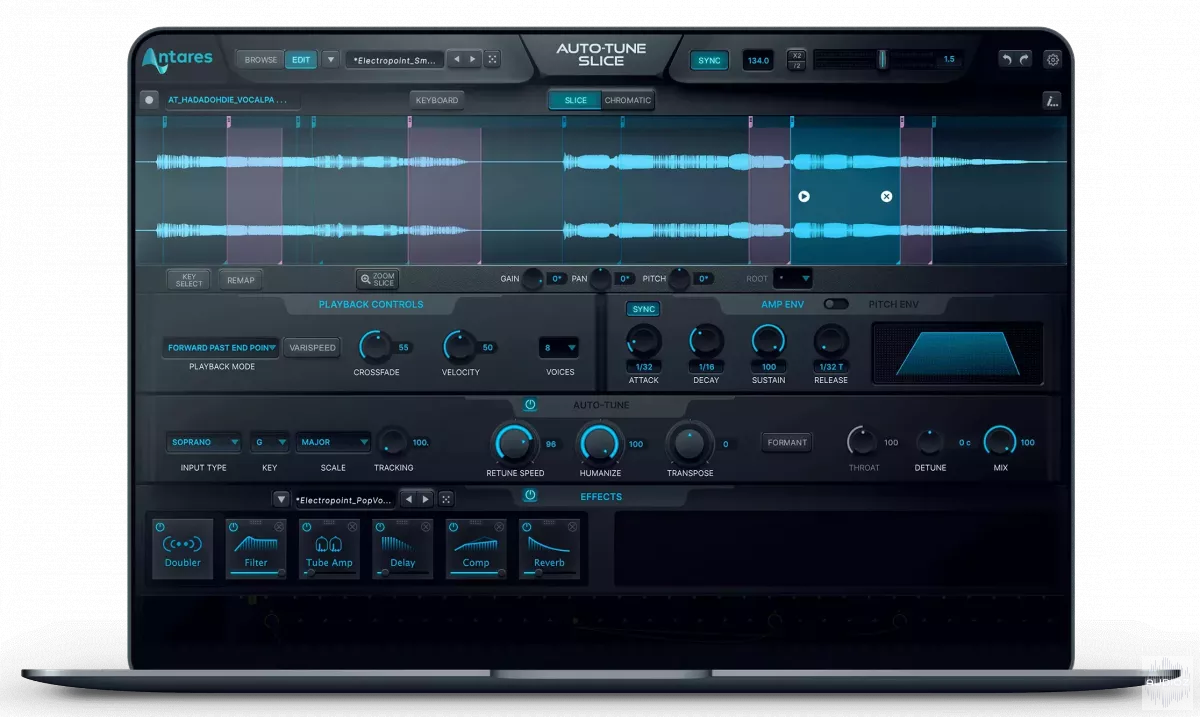Go to next effects preset
This screenshot has height=717, width=1200.
coord(425,499)
